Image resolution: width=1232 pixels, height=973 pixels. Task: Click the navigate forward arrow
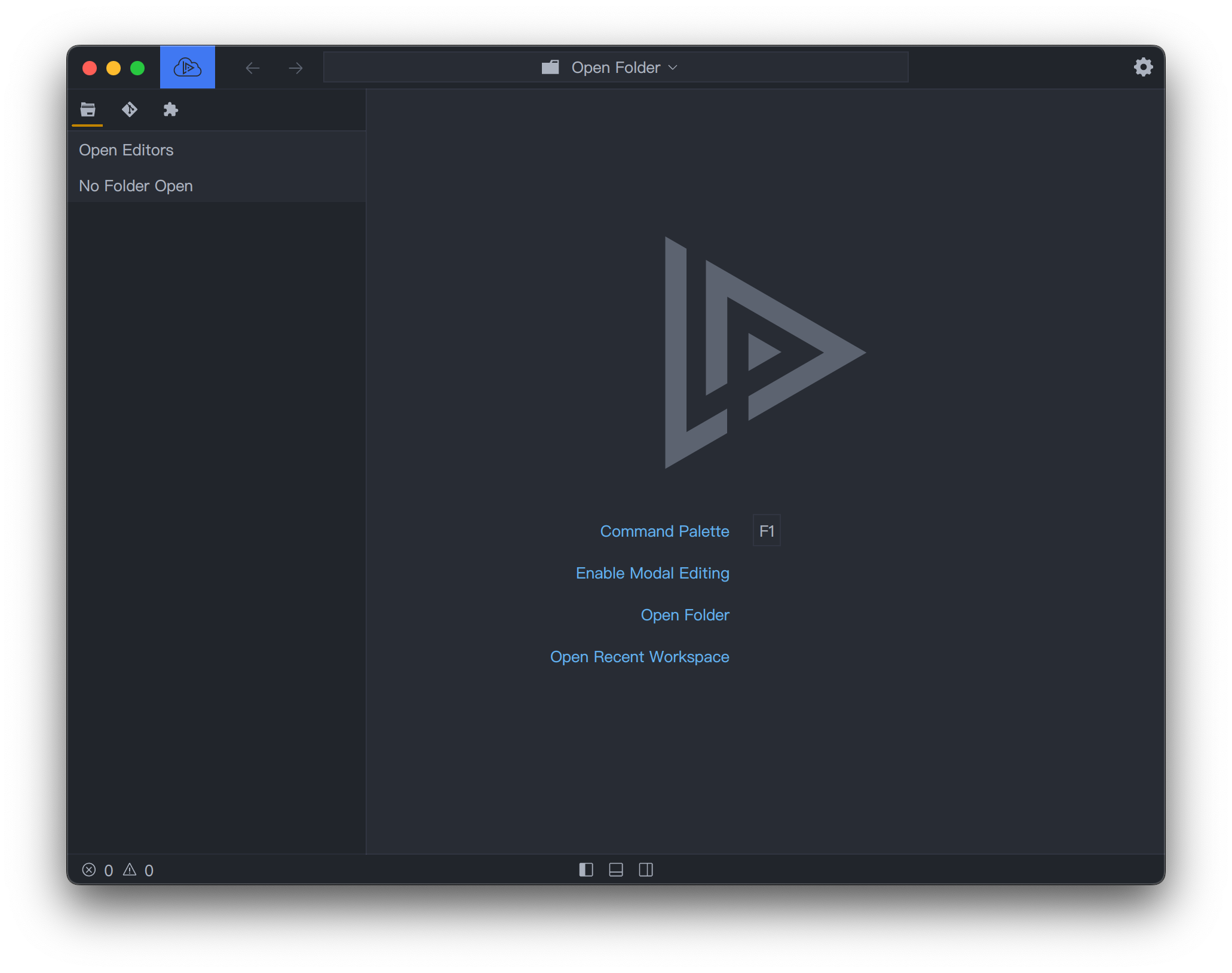(294, 68)
